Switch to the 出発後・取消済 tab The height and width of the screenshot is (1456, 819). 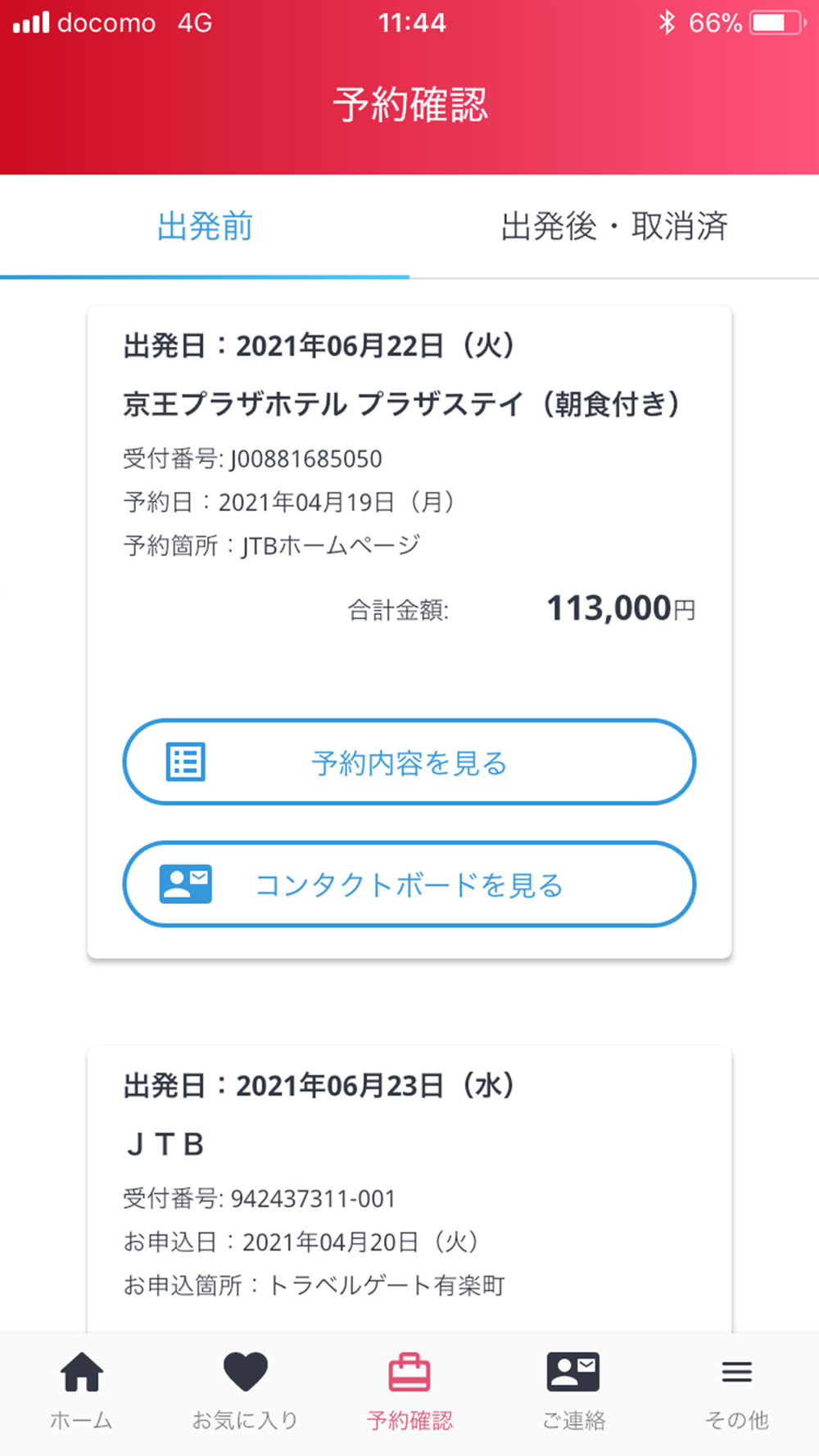coord(614,227)
